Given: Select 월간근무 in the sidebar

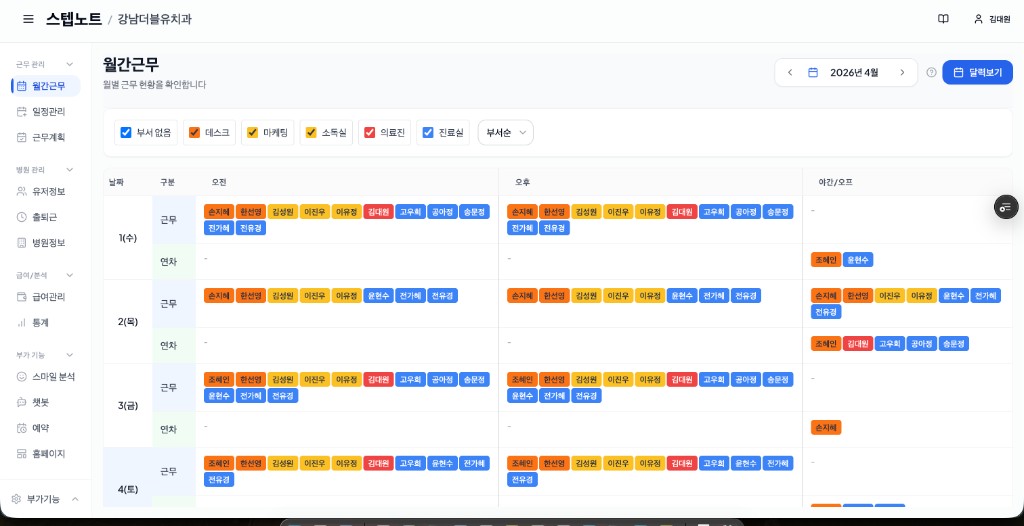Looking at the screenshot, I should [x=46, y=86].
